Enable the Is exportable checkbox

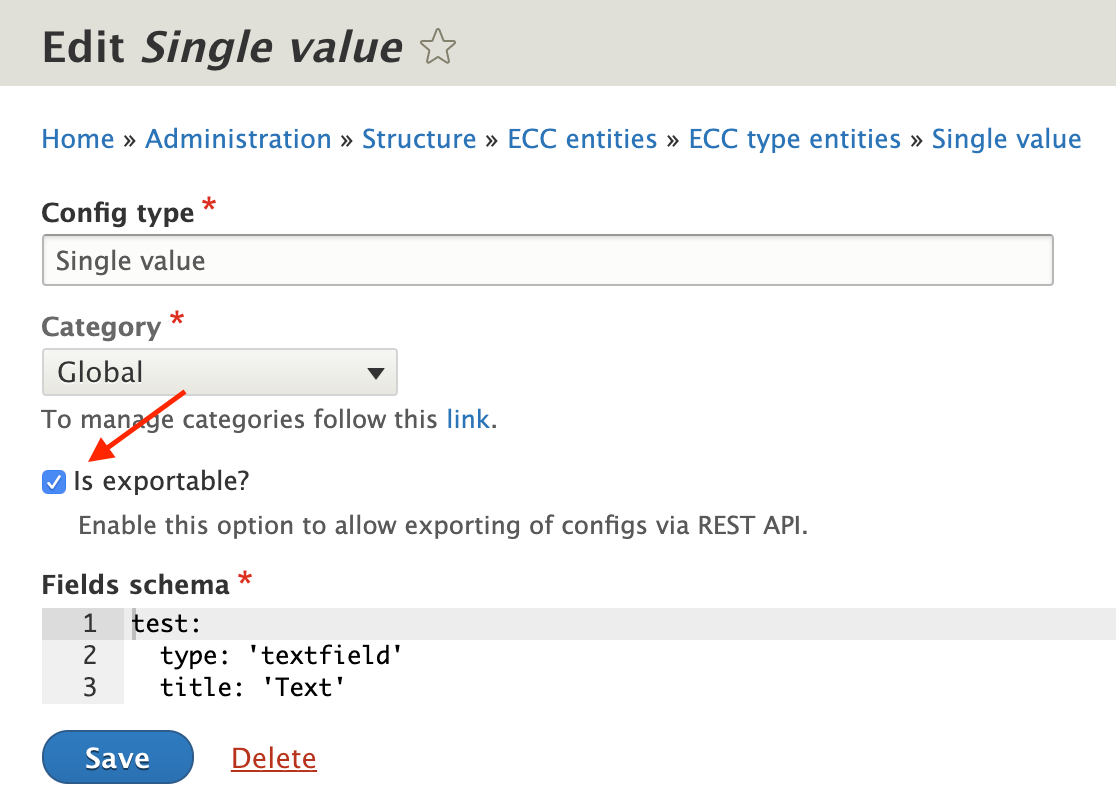(x=53, y=482)
